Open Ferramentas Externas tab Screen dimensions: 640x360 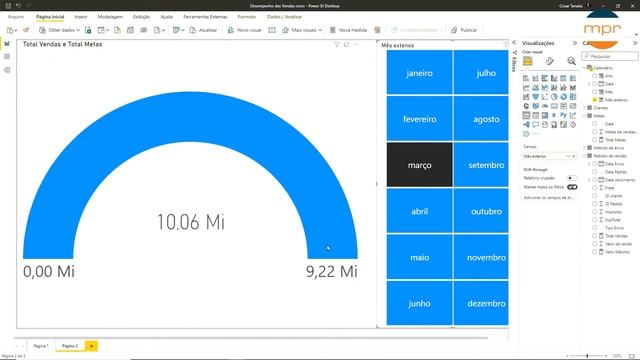pyautogui.click(x=205, y=17)
